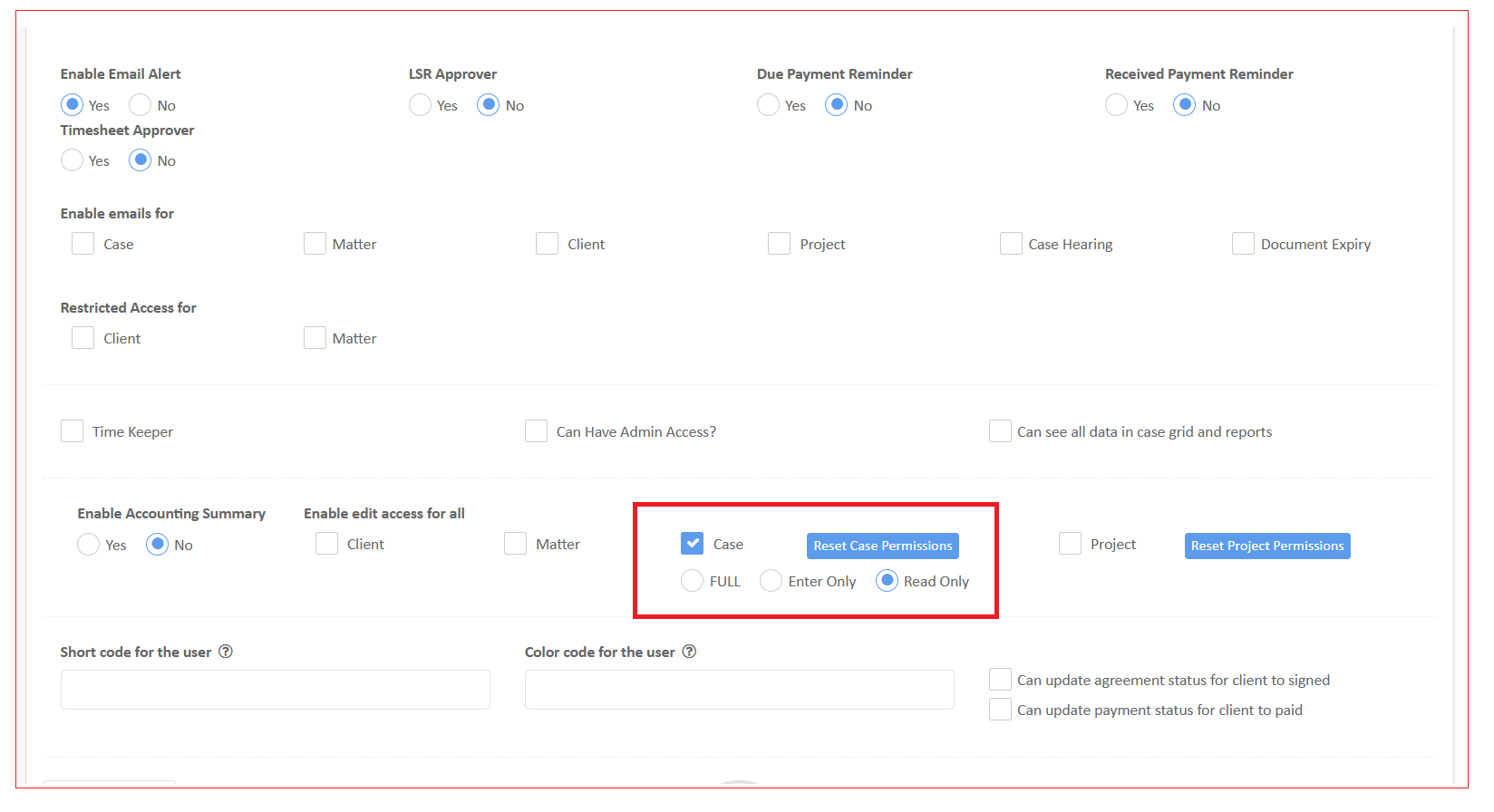1494x812 pixels.
Task: Select Yes for Received Payment Reminder
Action: click(x=1117, y=105)
